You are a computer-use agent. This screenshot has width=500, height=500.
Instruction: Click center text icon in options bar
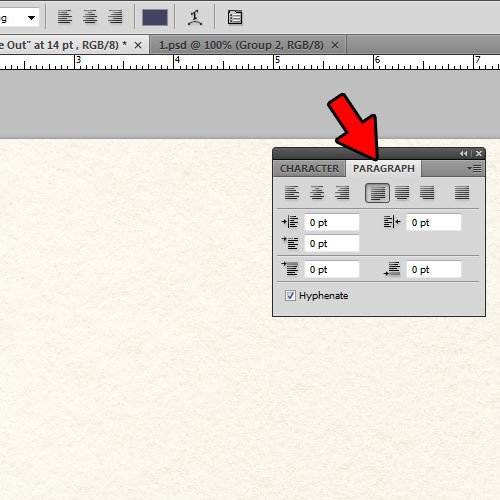[90, 17]
